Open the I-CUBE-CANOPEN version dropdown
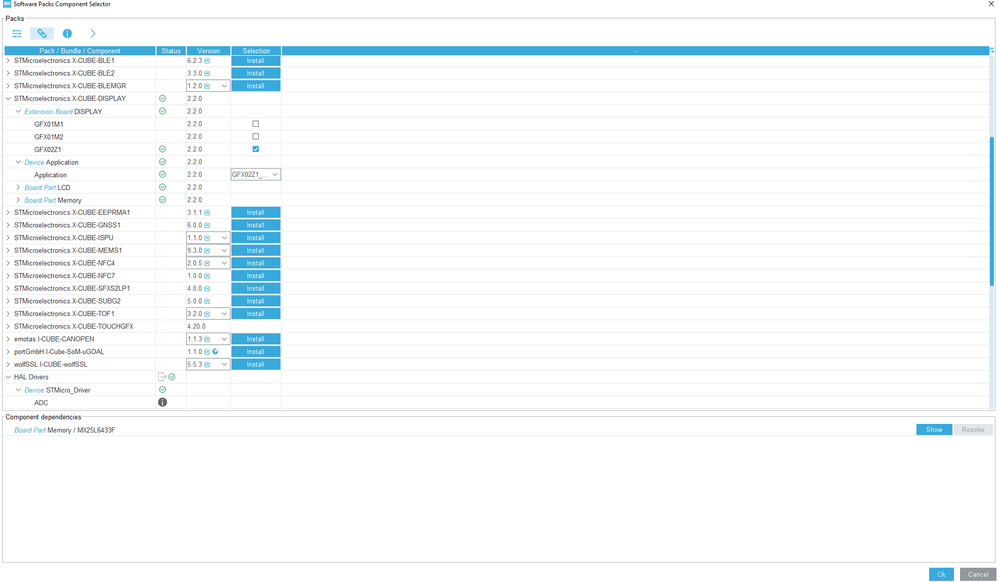999x582 pixels. click(208, 339)
